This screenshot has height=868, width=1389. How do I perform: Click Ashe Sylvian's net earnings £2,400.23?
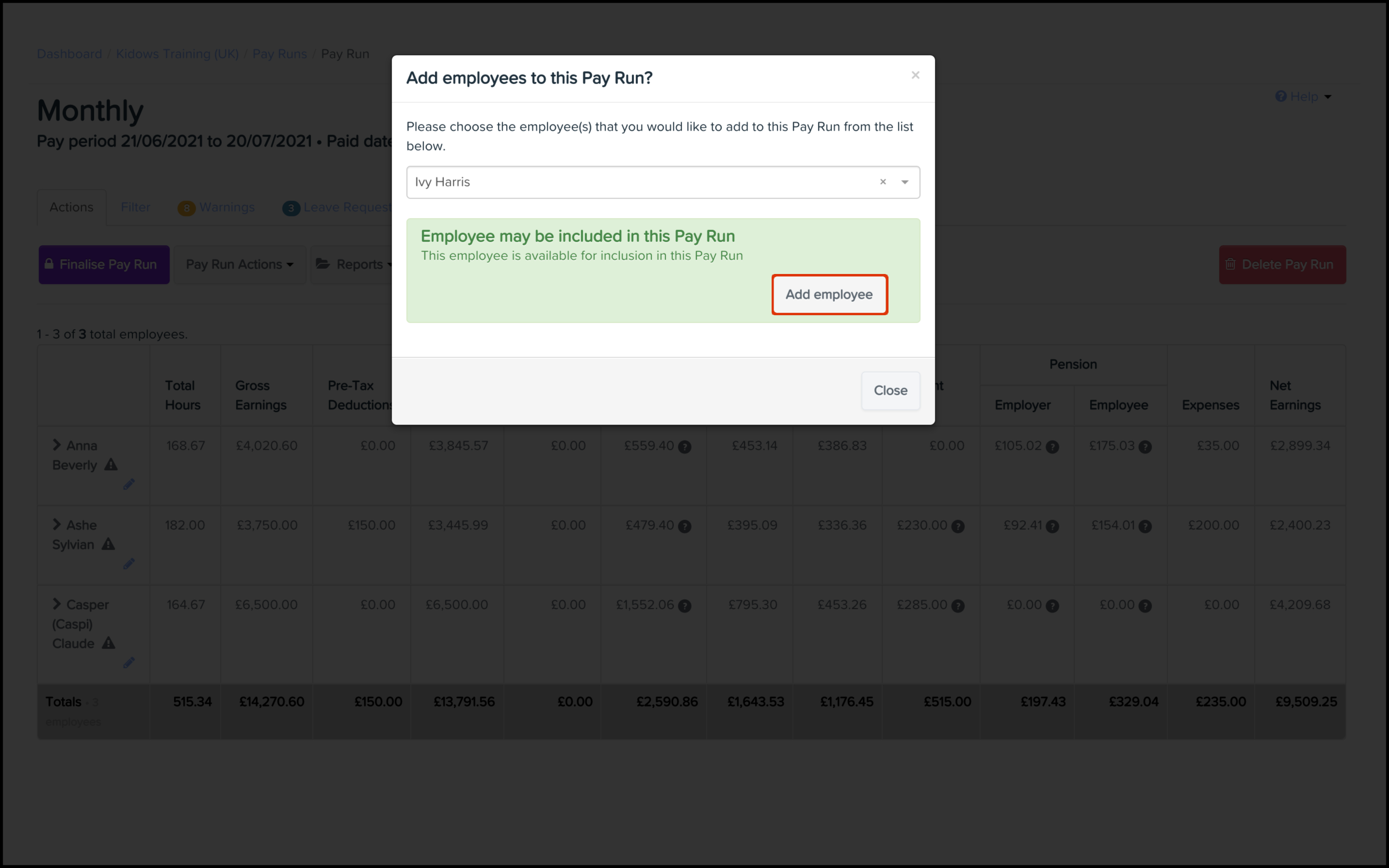point(1300,525)
